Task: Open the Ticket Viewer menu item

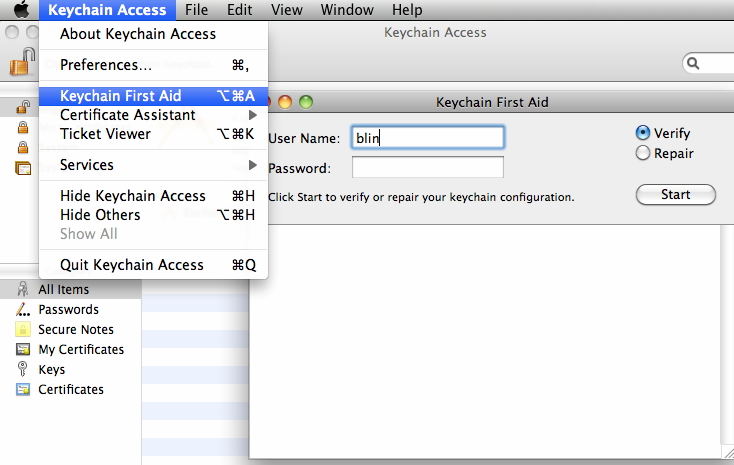Action: [105, 134]
